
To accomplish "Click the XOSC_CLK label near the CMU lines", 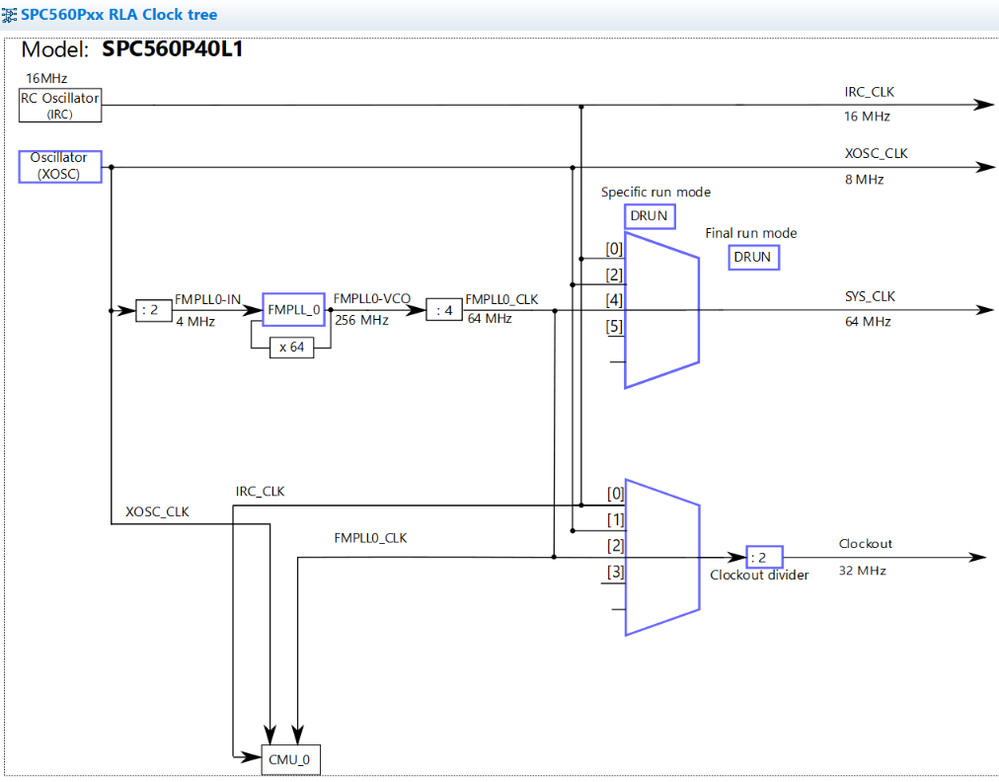I will pyautogui.click(x=157, y=512).
